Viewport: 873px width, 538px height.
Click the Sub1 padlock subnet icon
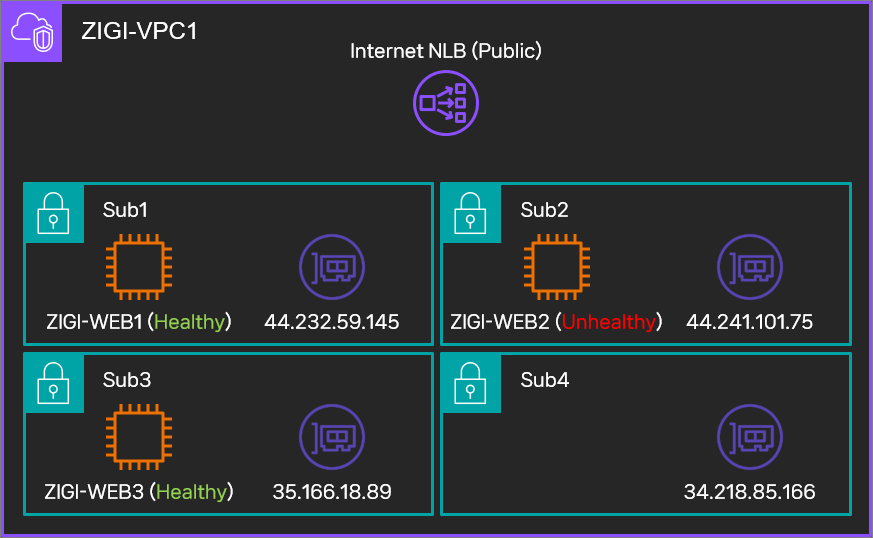pos(53,213)
